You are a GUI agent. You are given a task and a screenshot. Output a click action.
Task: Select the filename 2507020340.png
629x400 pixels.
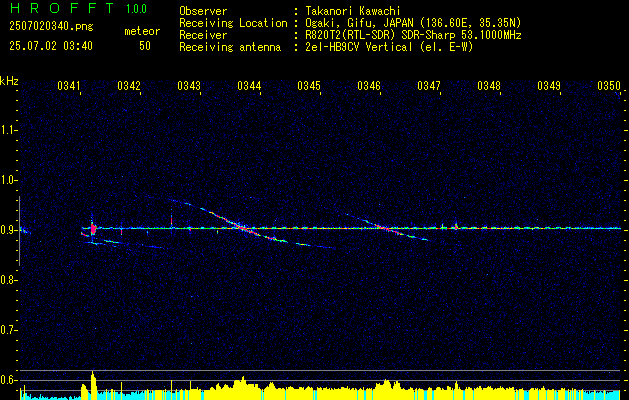click(51, 27)
